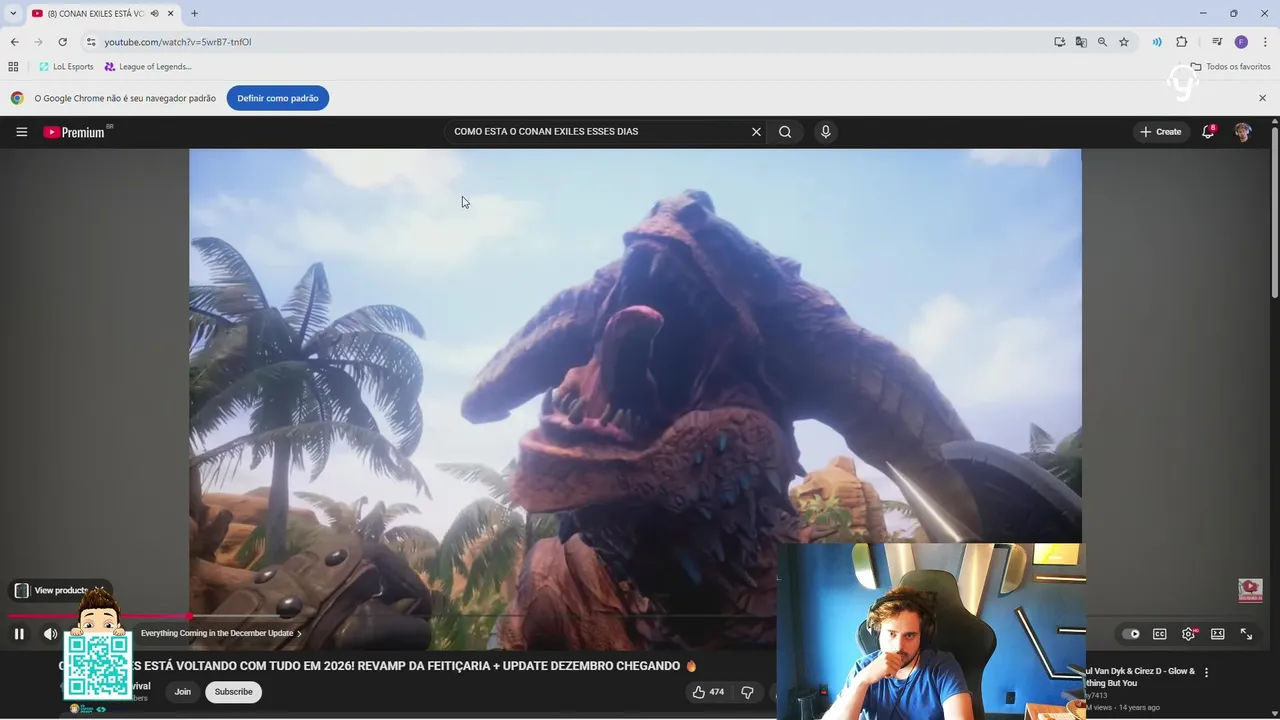Screen dimensions: 1280x720
Task: Open the YouTube hamburger guide menu
Action: [21, 132]
